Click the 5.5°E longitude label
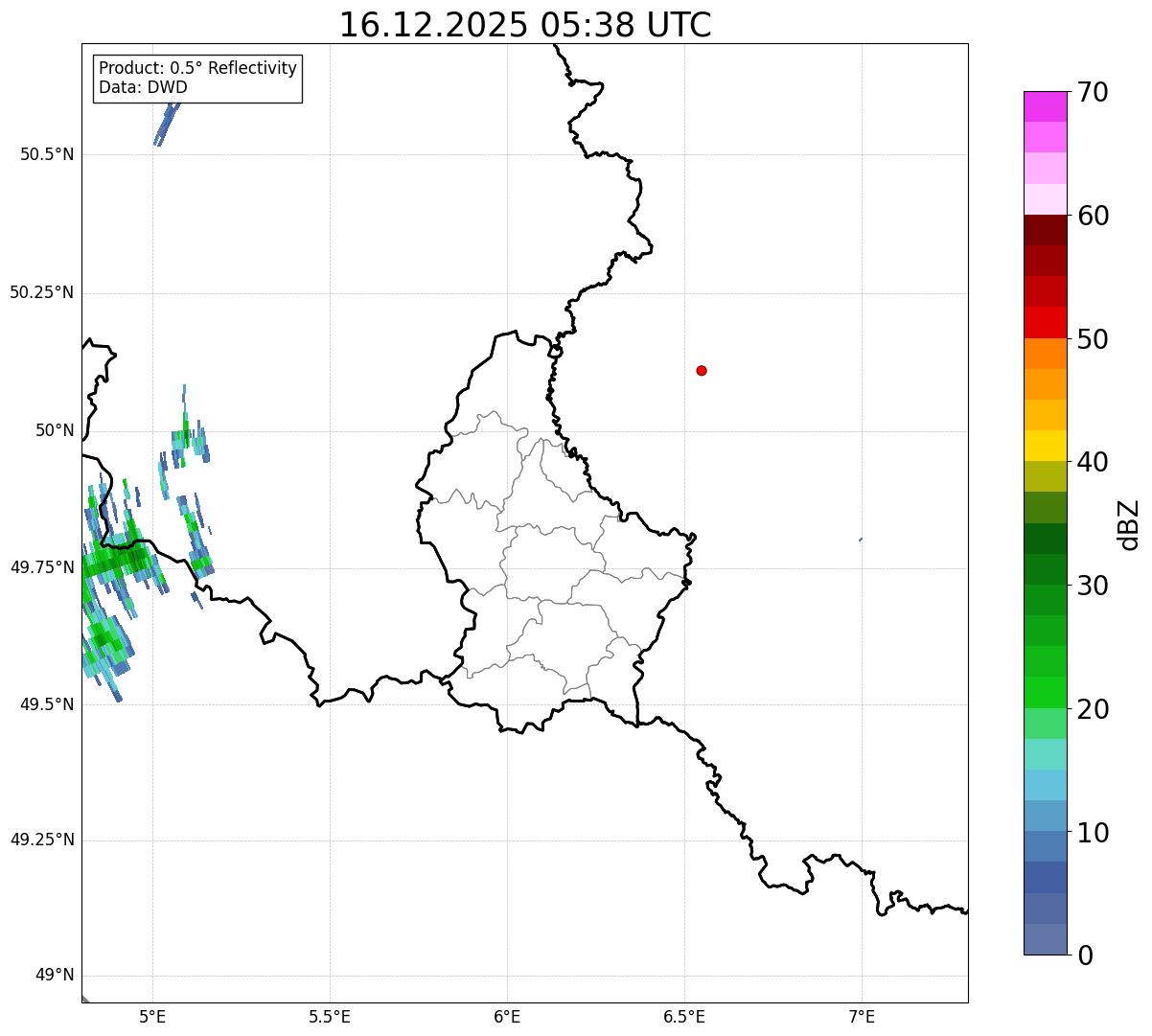This screenshot has height=1036, width=1152. (330, 1016)
